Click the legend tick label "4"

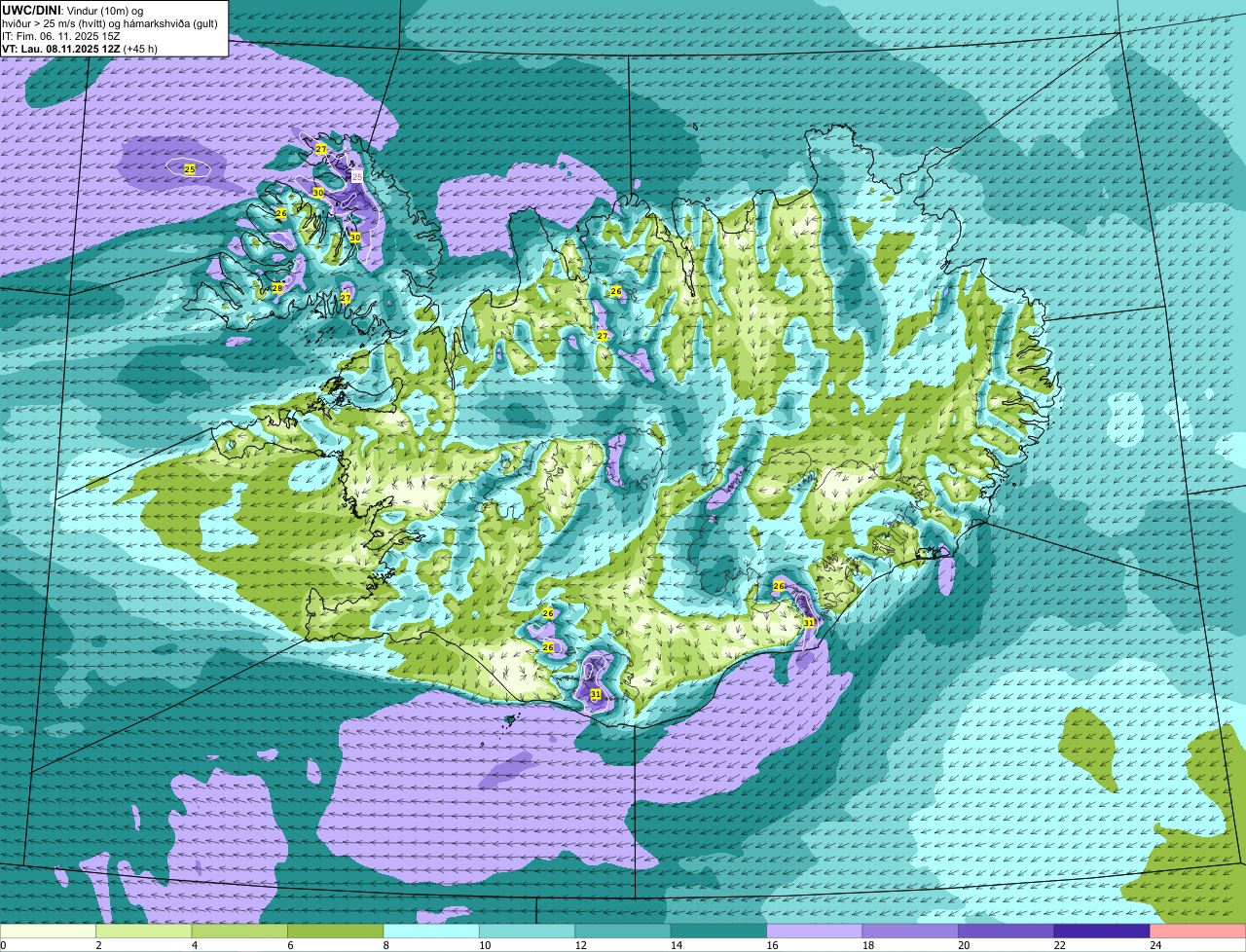point(194,945)
